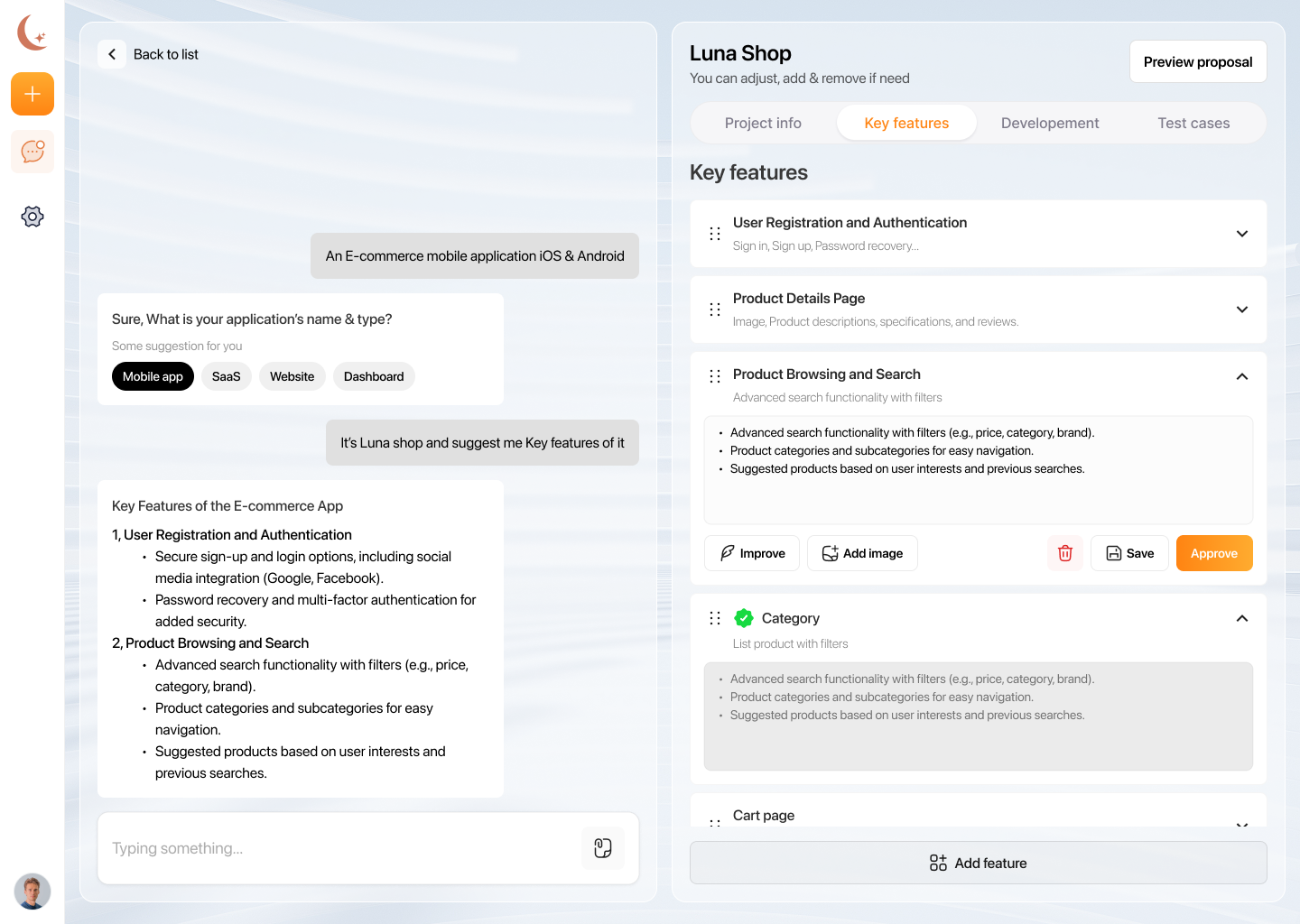Screen dimensions: 1300x924
Task: Select the Dashboard suggestion chip
Action: pos(374,376)
